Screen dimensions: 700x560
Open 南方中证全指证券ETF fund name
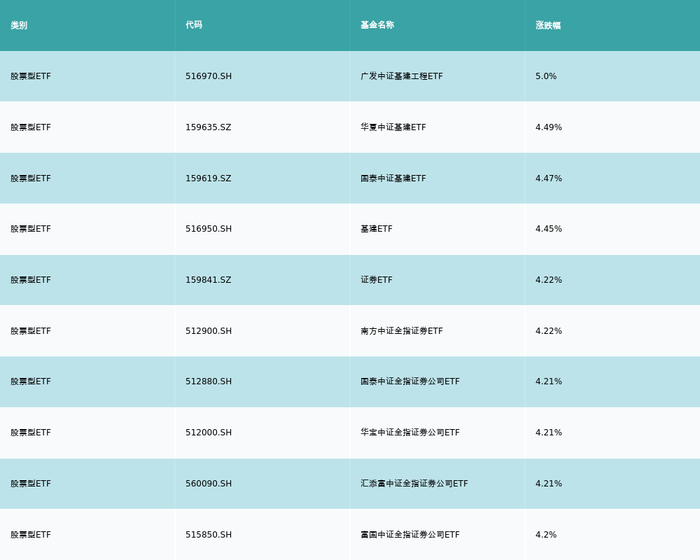[x=401, y=331]
